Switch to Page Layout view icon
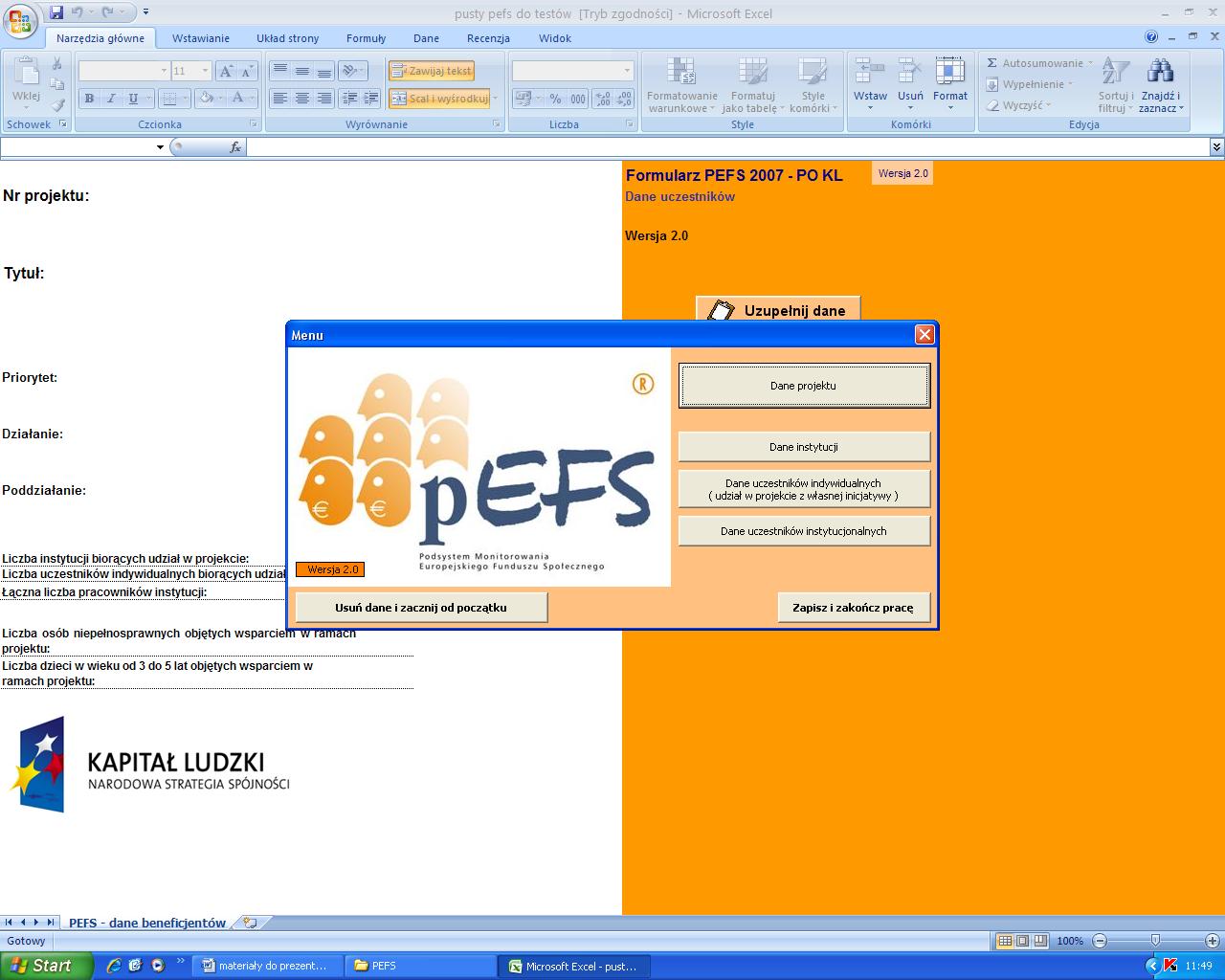This screenshot has width=1225, height=980. [1022, 941]
